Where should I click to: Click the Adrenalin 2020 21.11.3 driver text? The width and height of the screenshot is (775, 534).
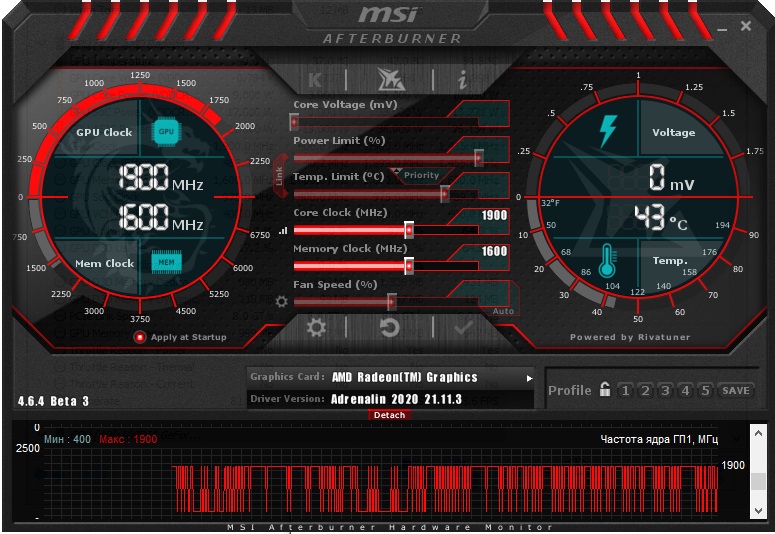396,400
